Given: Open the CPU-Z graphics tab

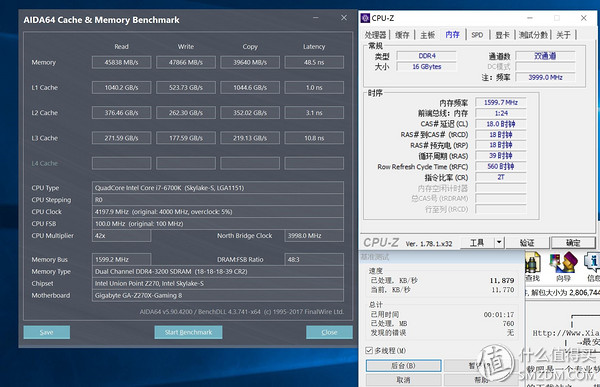Looking at the screenshot, I should (x=502, y=35).
